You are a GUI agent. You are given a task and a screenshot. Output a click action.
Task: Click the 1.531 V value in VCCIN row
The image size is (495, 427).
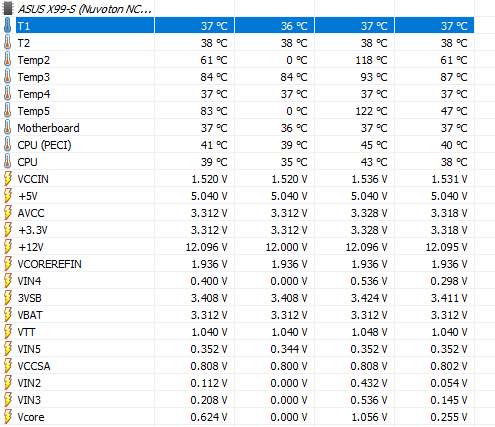click(x=449, y=179)
